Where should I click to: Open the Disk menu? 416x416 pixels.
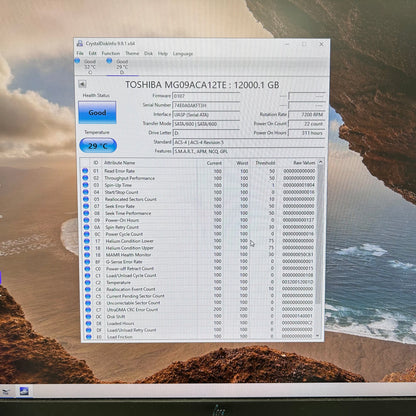tap(148, 53)
